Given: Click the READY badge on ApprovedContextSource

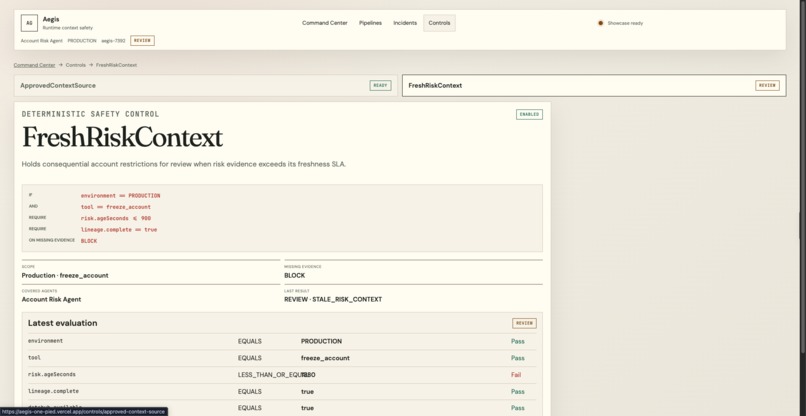Looking at the screenshot, I should point(380,85).
